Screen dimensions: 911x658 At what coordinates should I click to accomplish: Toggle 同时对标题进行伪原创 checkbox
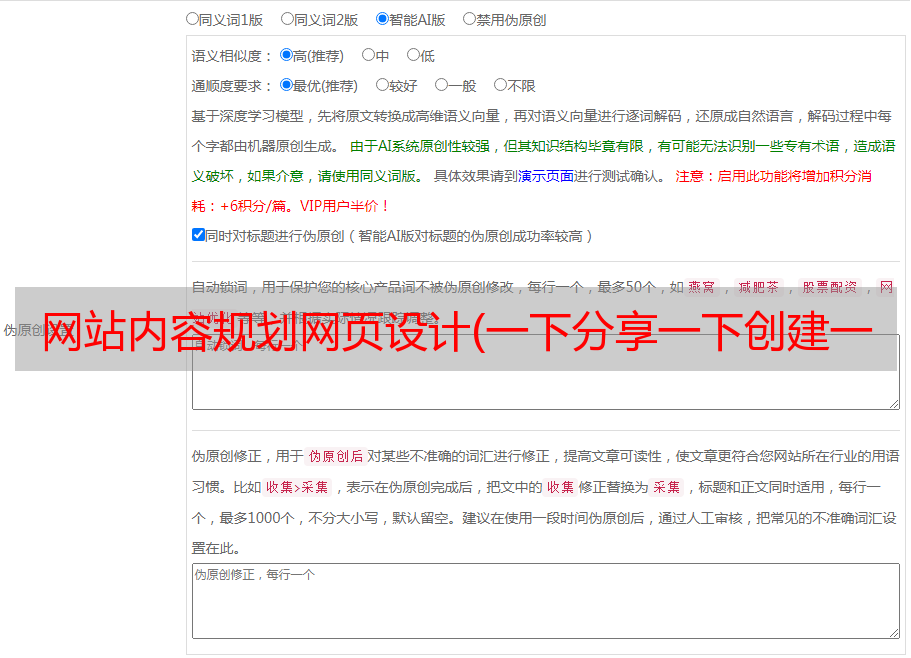point(198,235)
